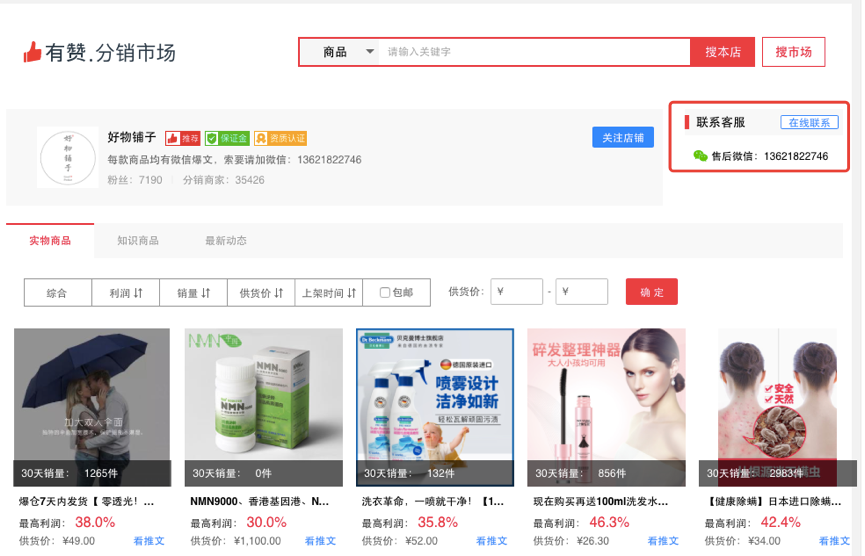Sort products by 综合

tap(57, 292)
